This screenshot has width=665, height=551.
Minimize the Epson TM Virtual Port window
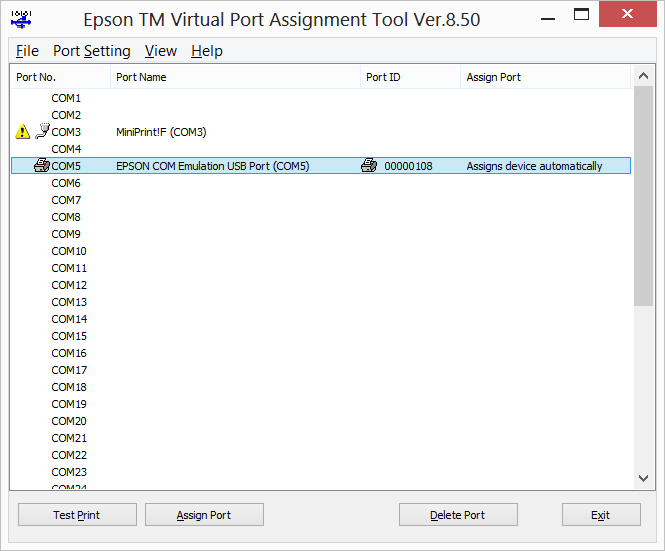click(x=548, y=19)
